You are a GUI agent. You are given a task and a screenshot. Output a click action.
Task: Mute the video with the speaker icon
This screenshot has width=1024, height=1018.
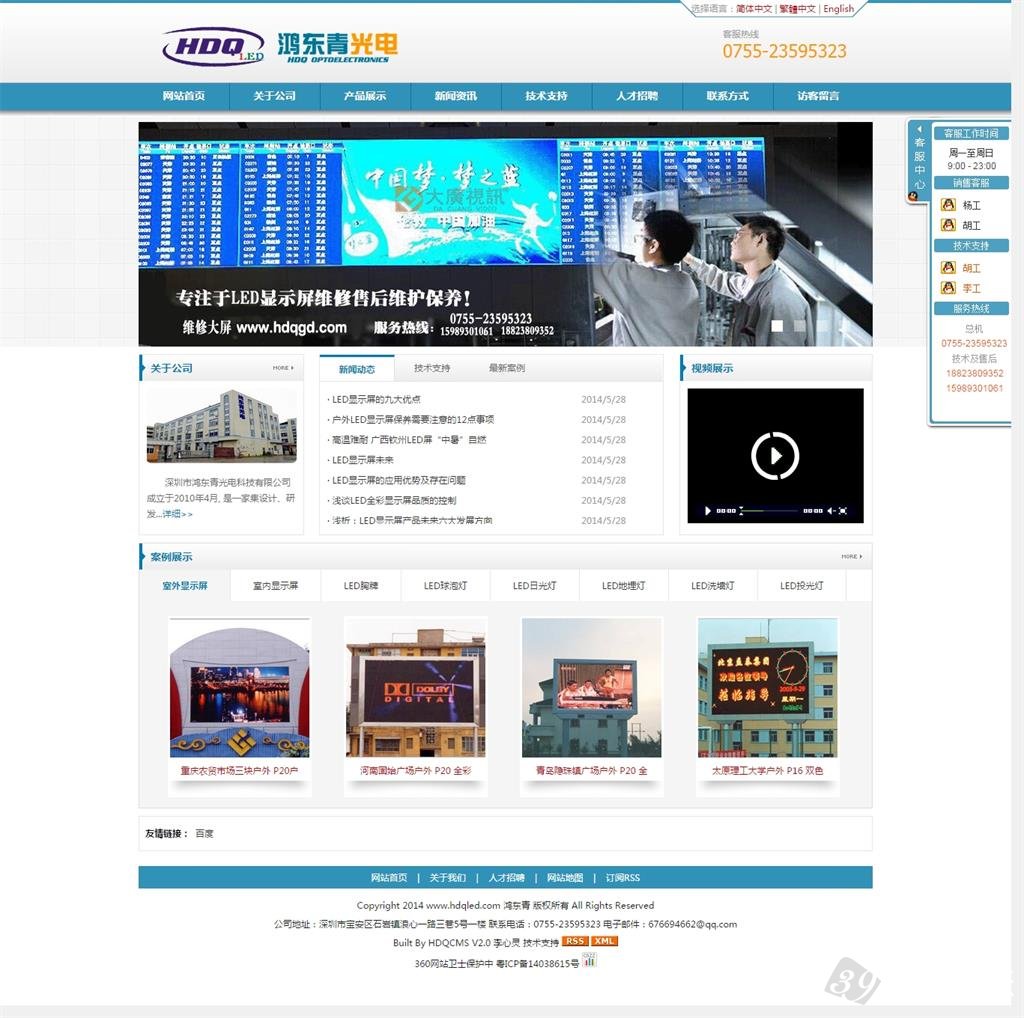(830, 511)
